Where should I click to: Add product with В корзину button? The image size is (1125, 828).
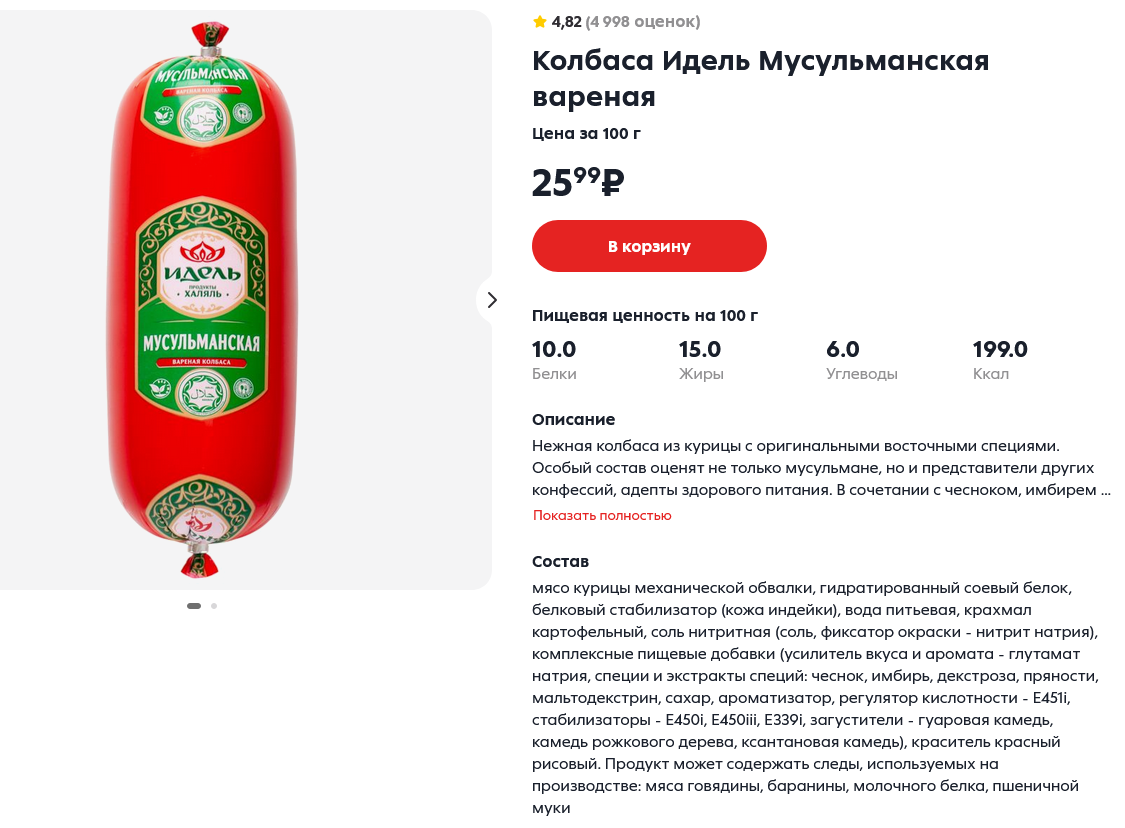coord(649,246)
